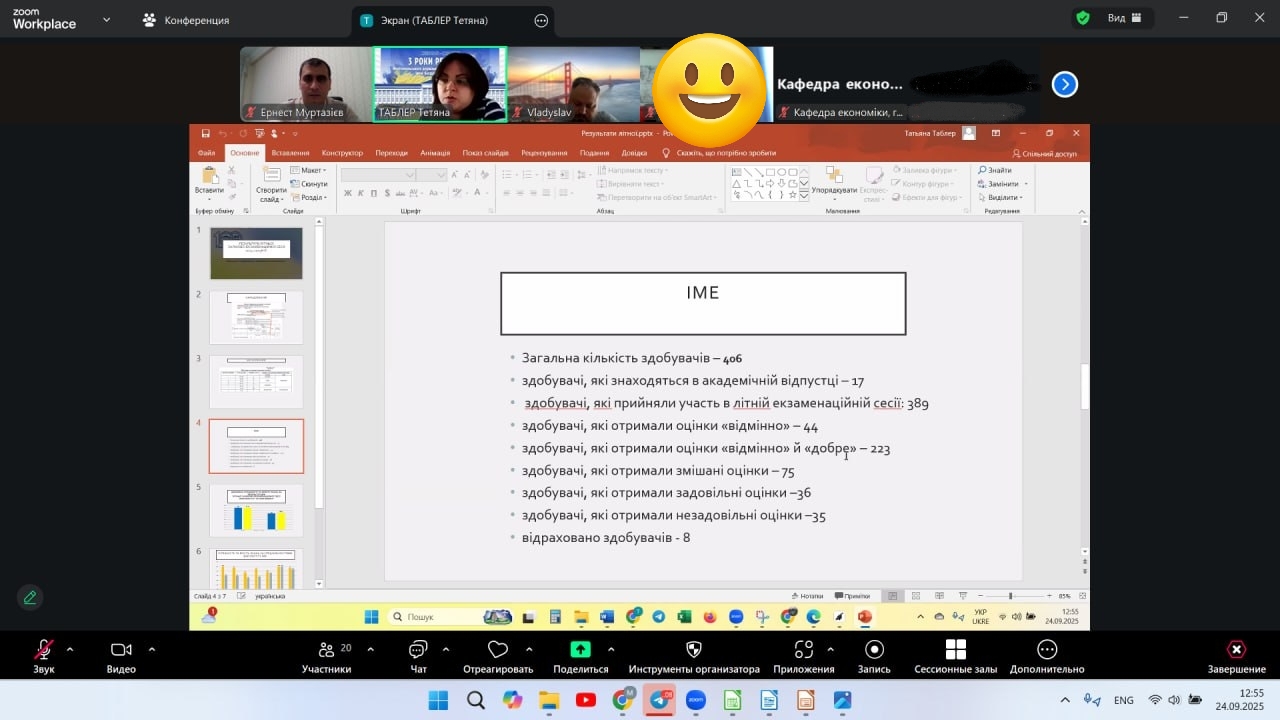Unmute the microphone with Звук button
Screen dimensions: 1280x720
44,652
